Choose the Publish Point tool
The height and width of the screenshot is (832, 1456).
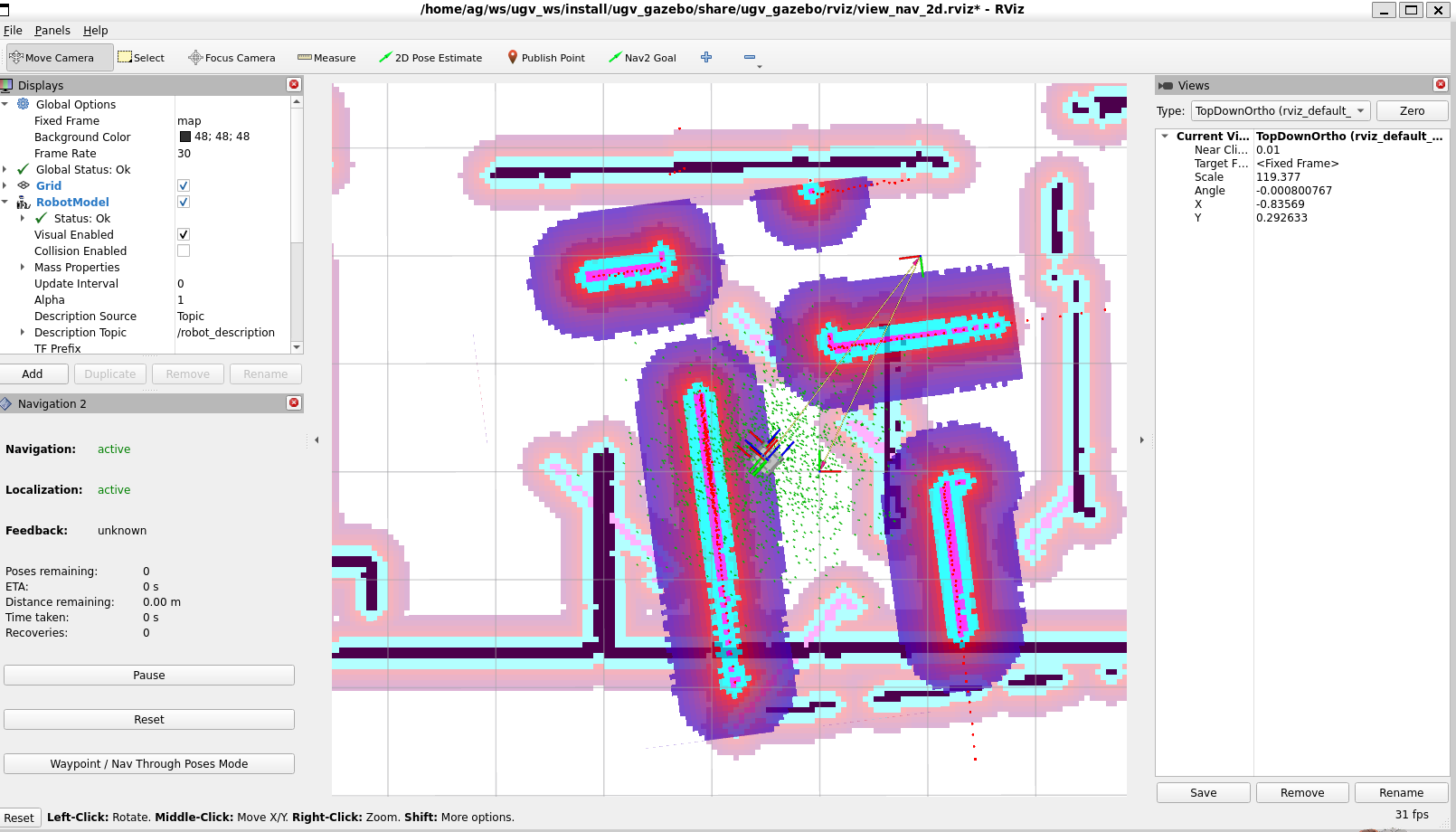546,57
